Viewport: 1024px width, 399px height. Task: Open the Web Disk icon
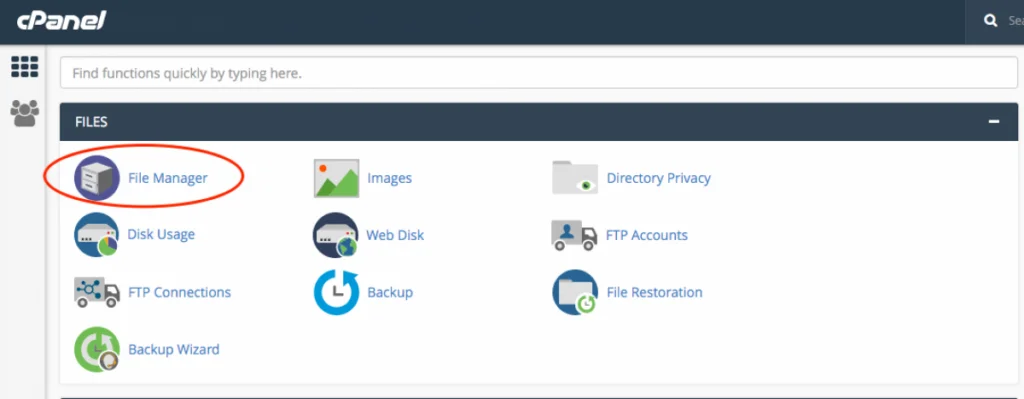[x=336, y=235]
